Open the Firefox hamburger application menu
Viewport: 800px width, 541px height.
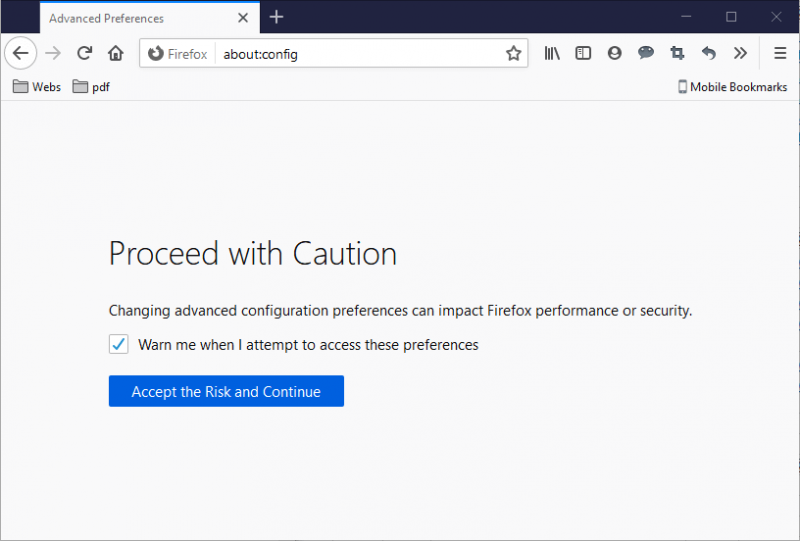point(780,53)
